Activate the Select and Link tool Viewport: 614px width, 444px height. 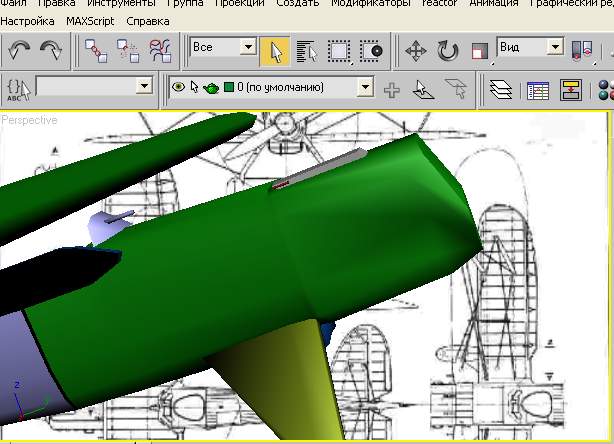point(96,48)
